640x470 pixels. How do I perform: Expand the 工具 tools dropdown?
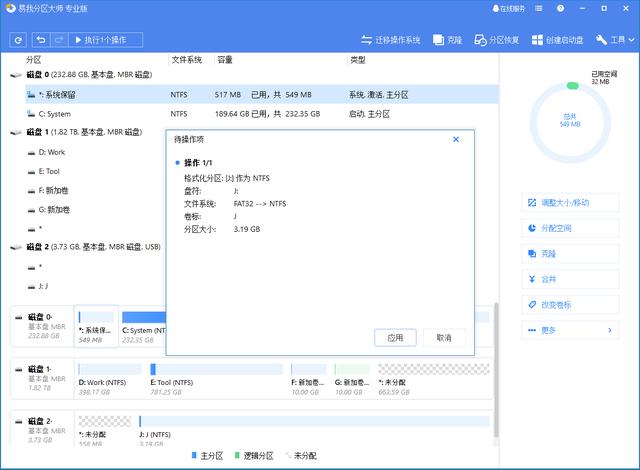point(615,40)
